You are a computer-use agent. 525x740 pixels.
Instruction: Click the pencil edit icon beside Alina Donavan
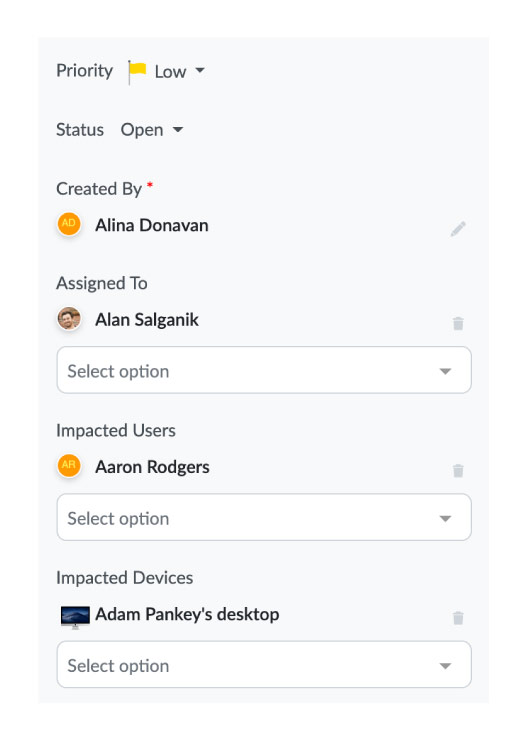tap(458, 229)
